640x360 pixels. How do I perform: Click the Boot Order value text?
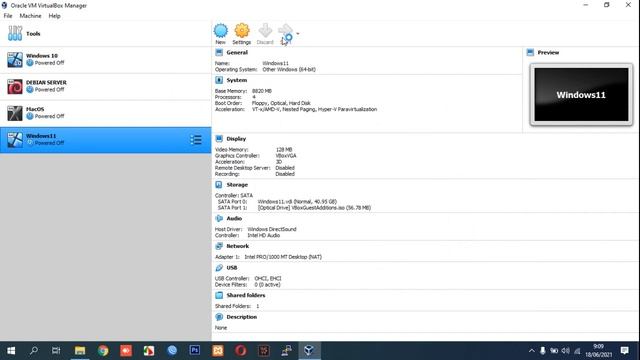tap(281, 103)
